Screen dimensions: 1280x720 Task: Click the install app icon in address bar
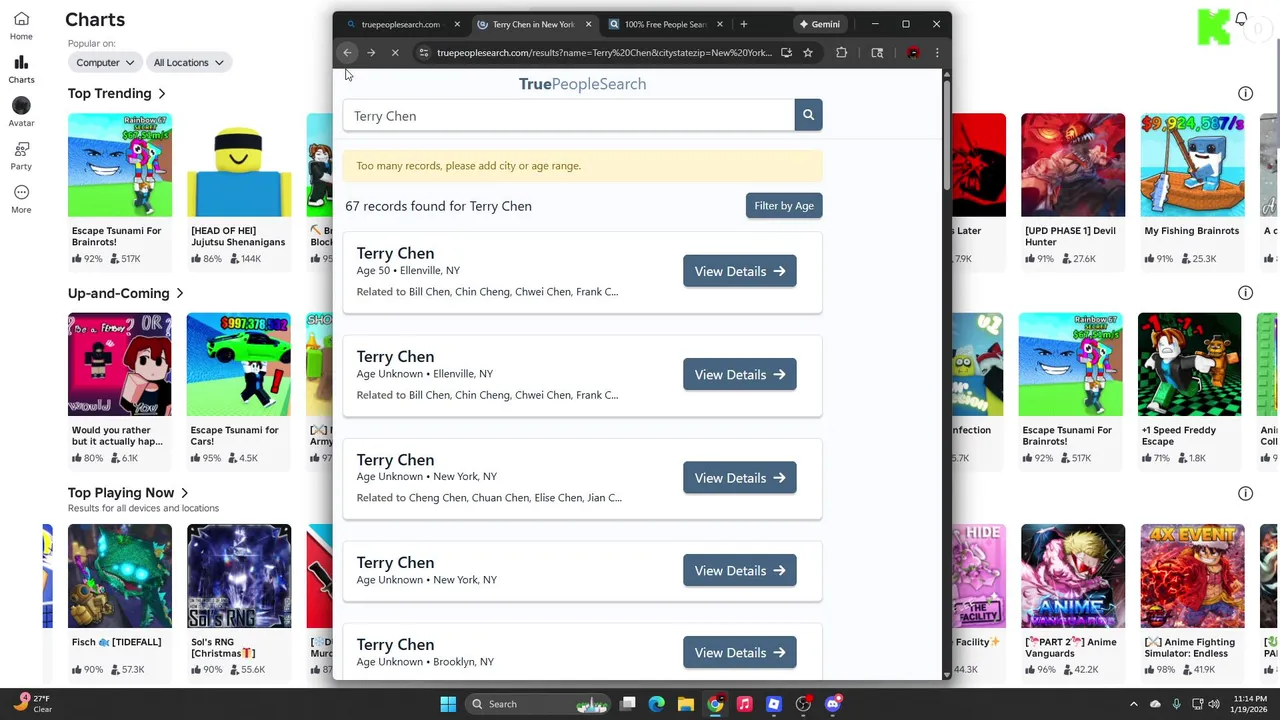pos(786,53)
